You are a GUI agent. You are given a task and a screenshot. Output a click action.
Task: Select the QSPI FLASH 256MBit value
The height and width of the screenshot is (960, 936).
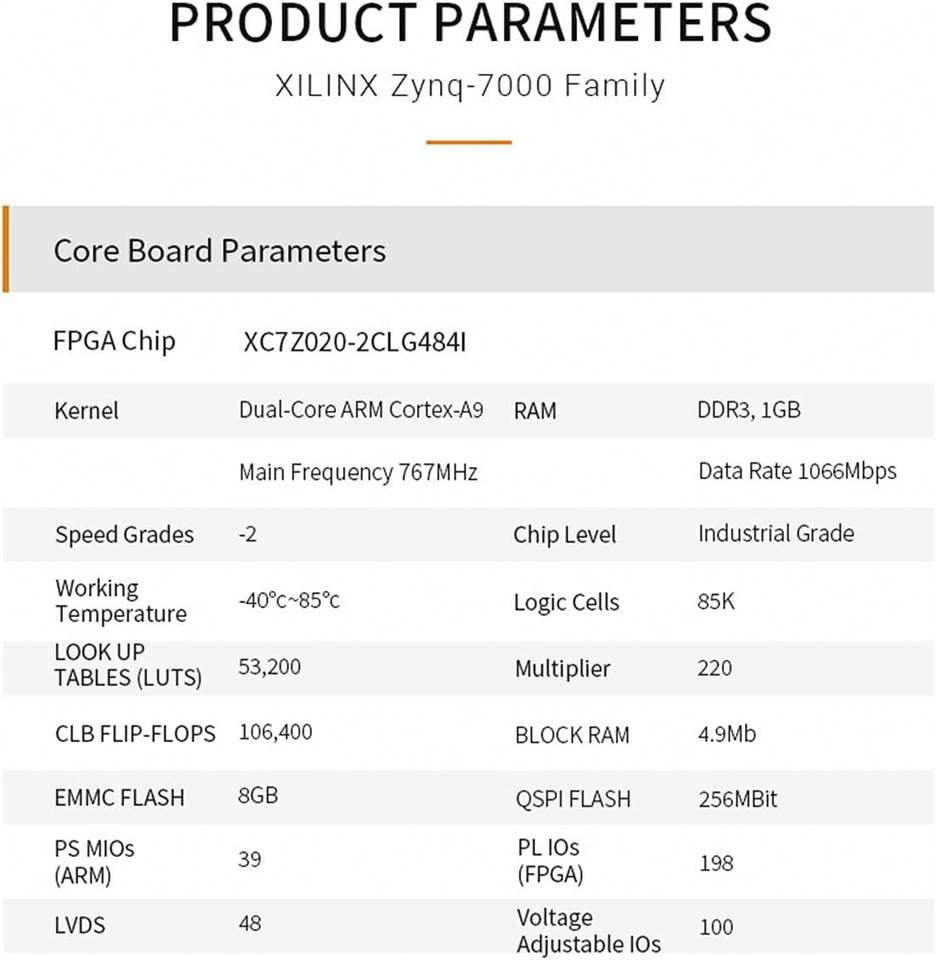[737, 799]
